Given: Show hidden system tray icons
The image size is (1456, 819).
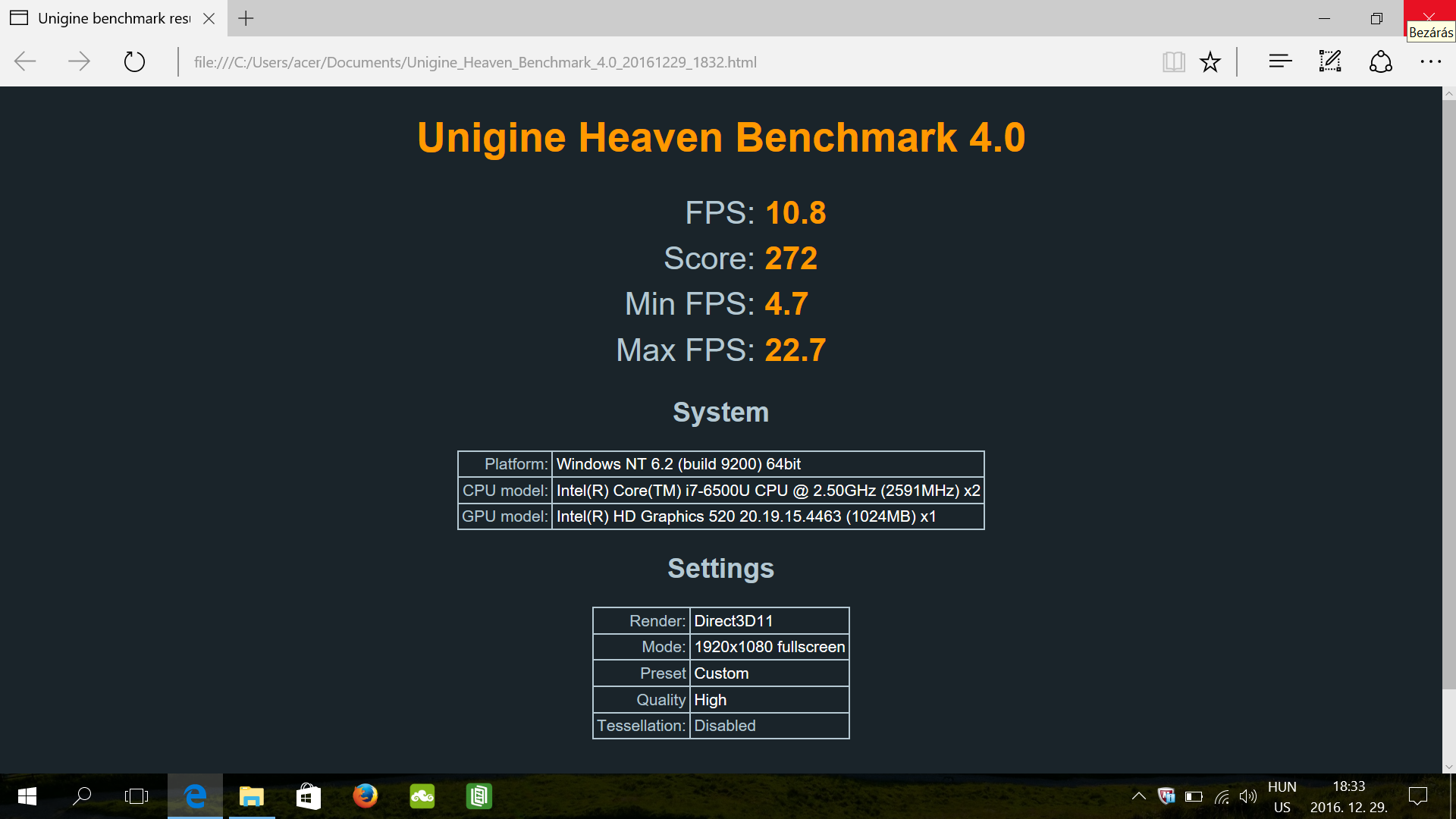Looking at the screenshot, I should pyautogui.click(x=1139, y=796).
